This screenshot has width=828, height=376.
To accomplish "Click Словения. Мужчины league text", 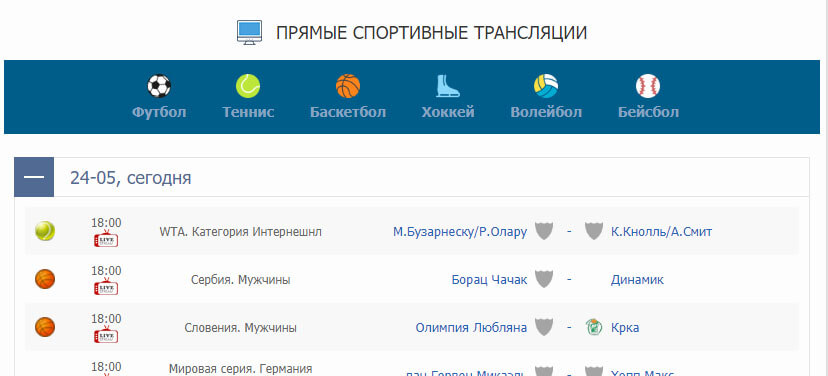I will point(240,327).
